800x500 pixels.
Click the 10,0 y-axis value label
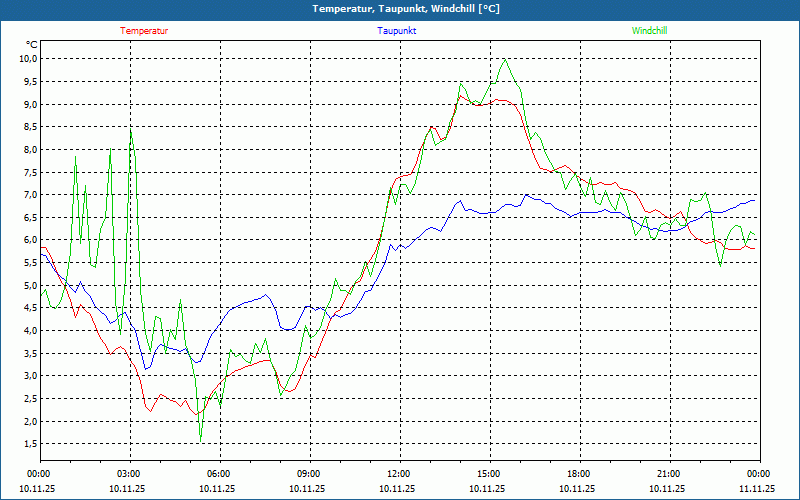[28, 59]
